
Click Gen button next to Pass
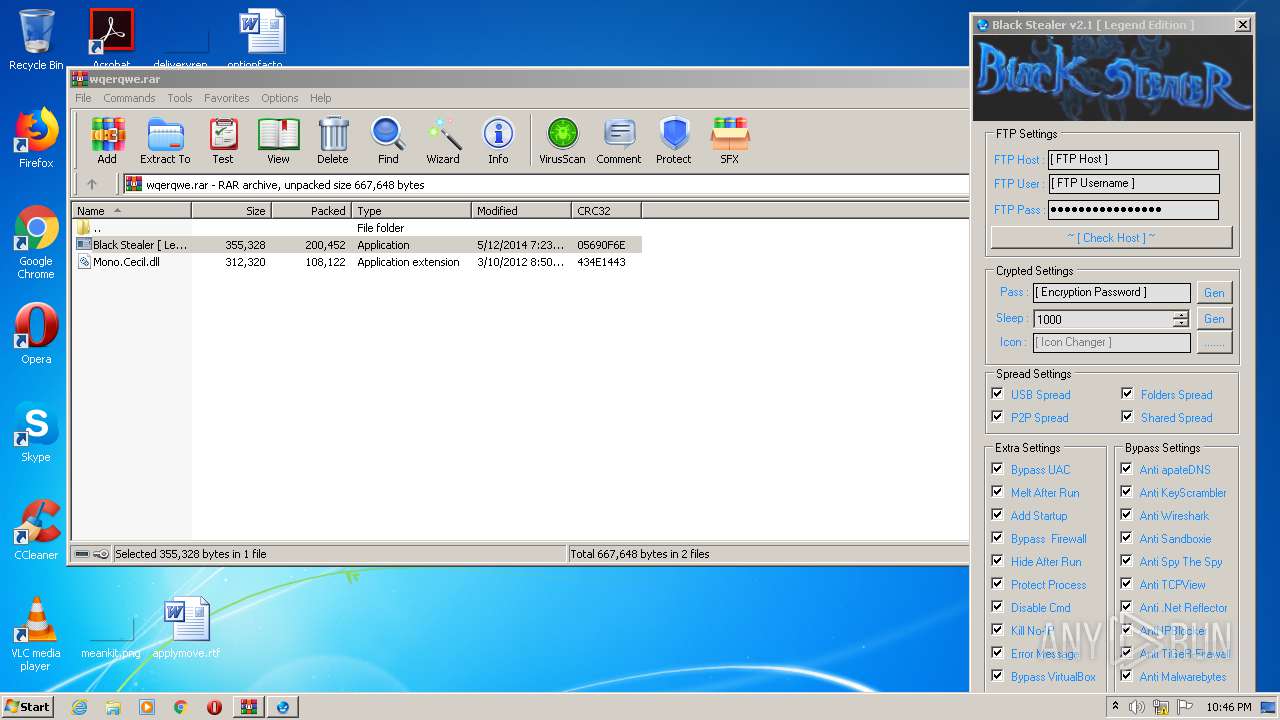tap(1214, 292)
